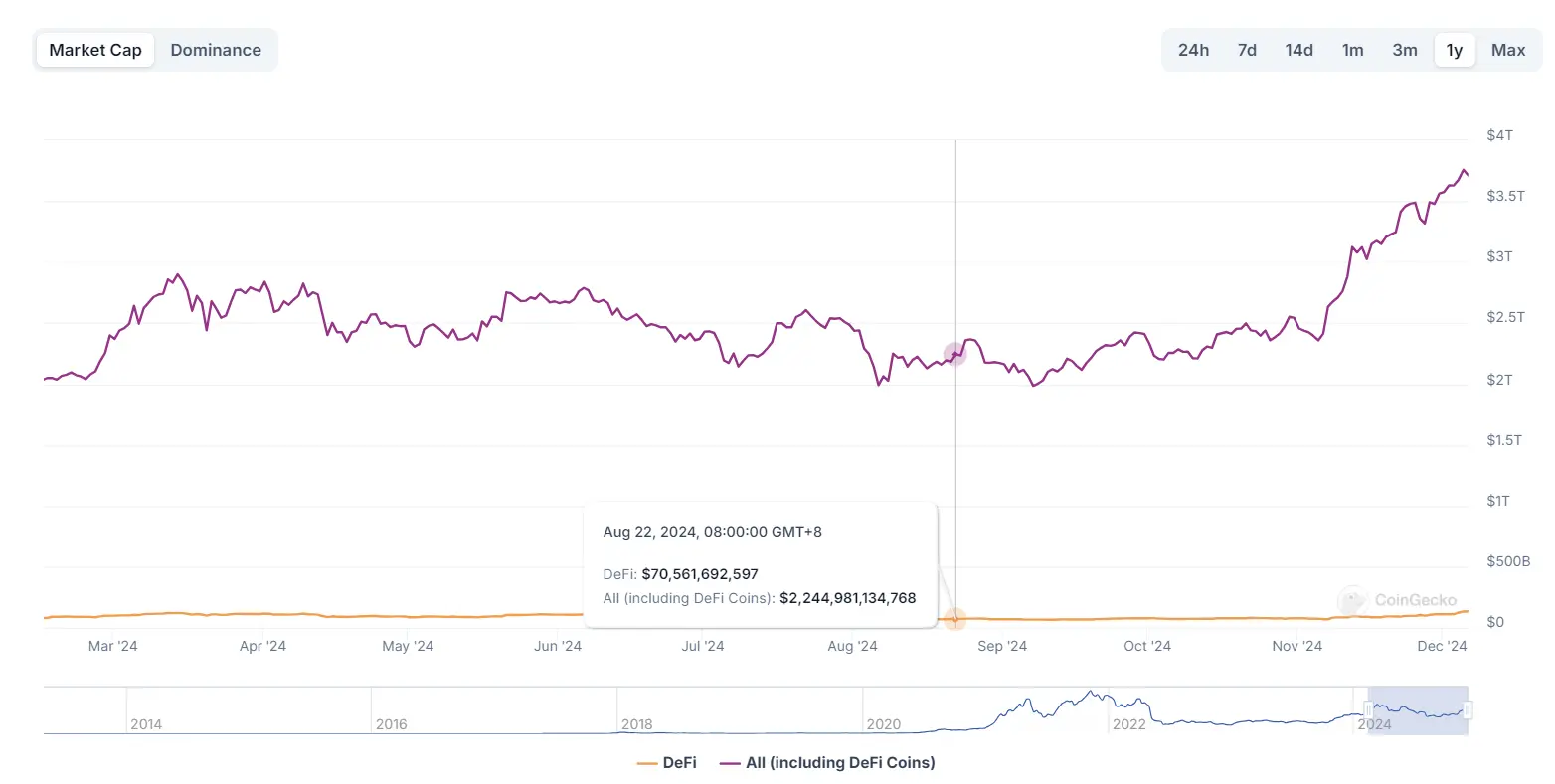Screen dimensions: 1555x784
Task: Select the 24h time range
Action: (x=1193, y=50)
